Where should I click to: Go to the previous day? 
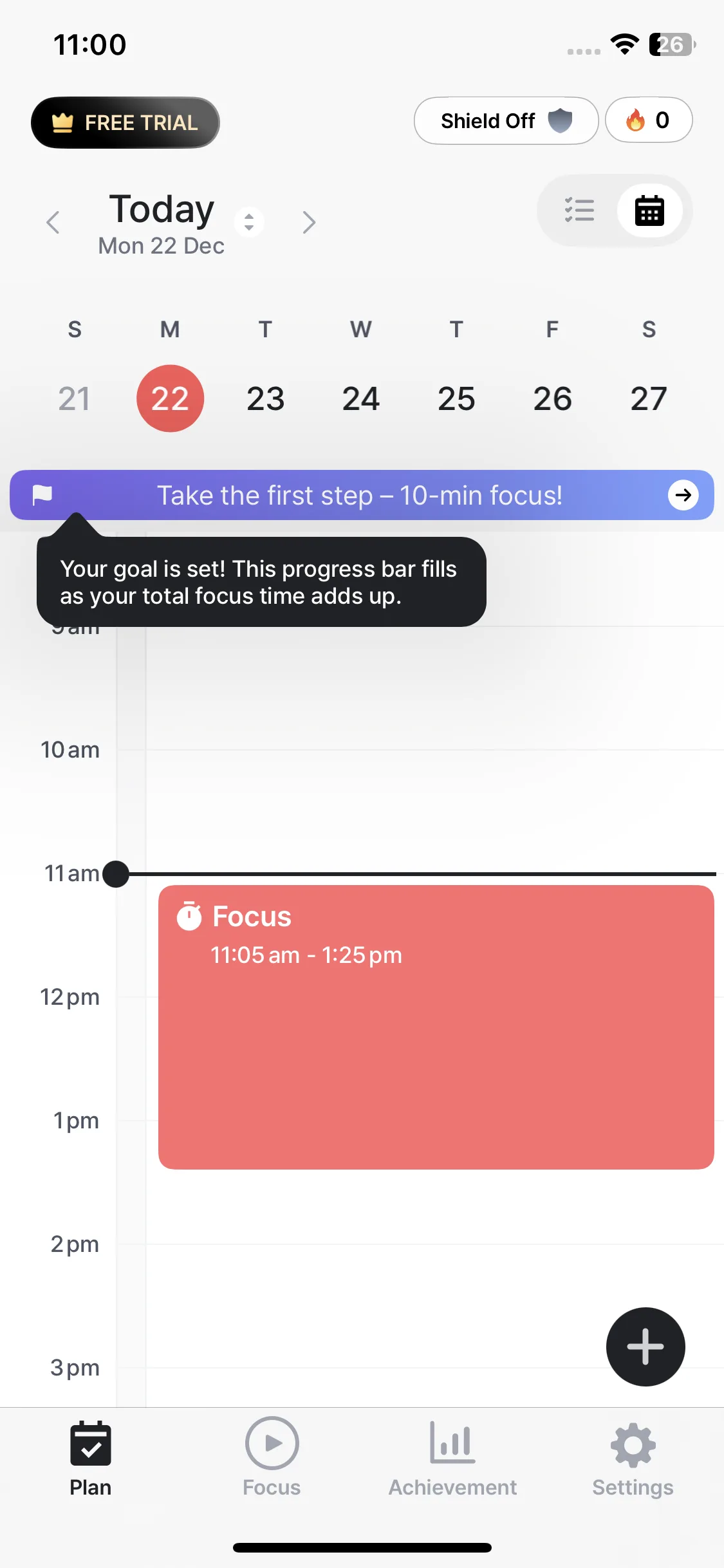(53, 222)
